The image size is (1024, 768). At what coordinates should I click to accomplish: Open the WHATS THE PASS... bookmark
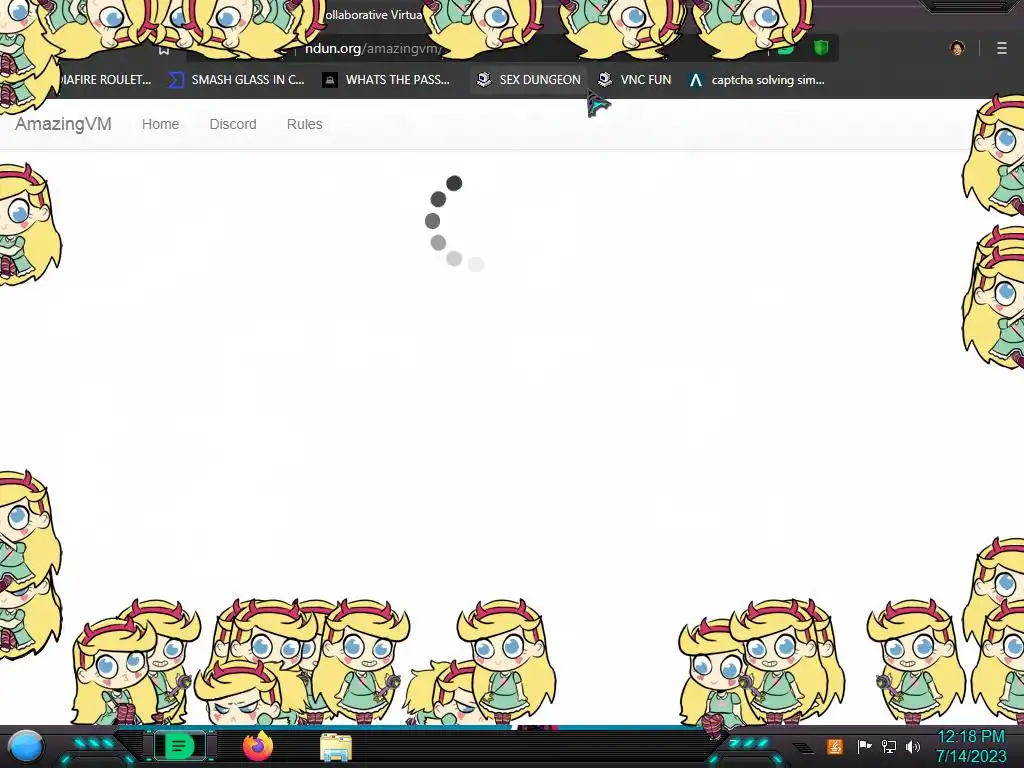pos(386,80)
